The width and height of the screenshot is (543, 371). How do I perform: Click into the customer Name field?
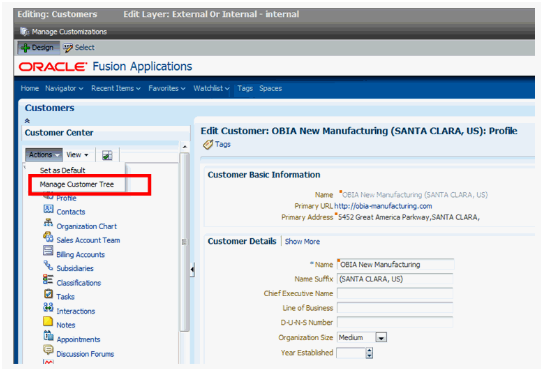[395, 264]
